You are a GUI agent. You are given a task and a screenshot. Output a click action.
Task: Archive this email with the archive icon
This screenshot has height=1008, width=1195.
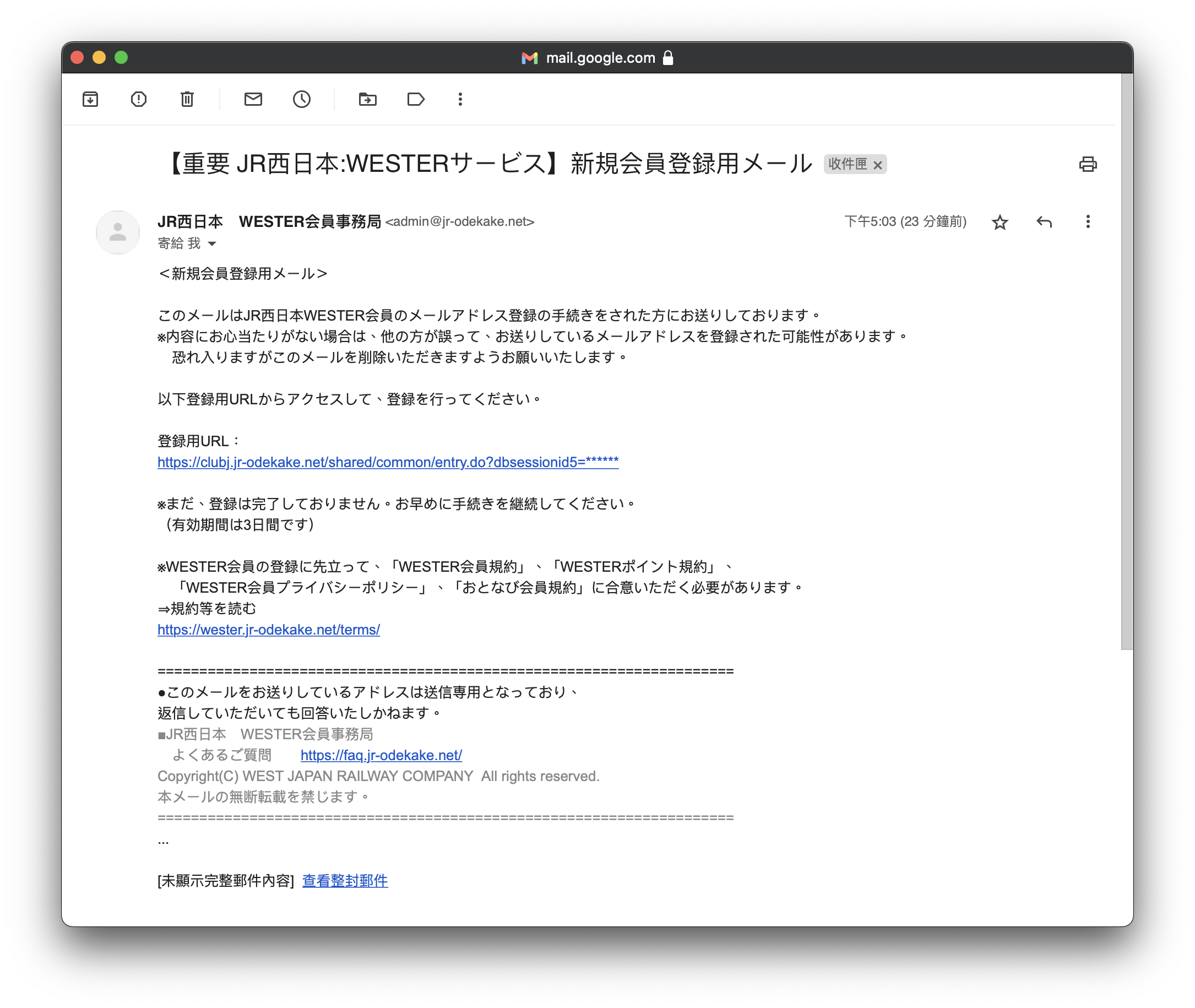90,100
